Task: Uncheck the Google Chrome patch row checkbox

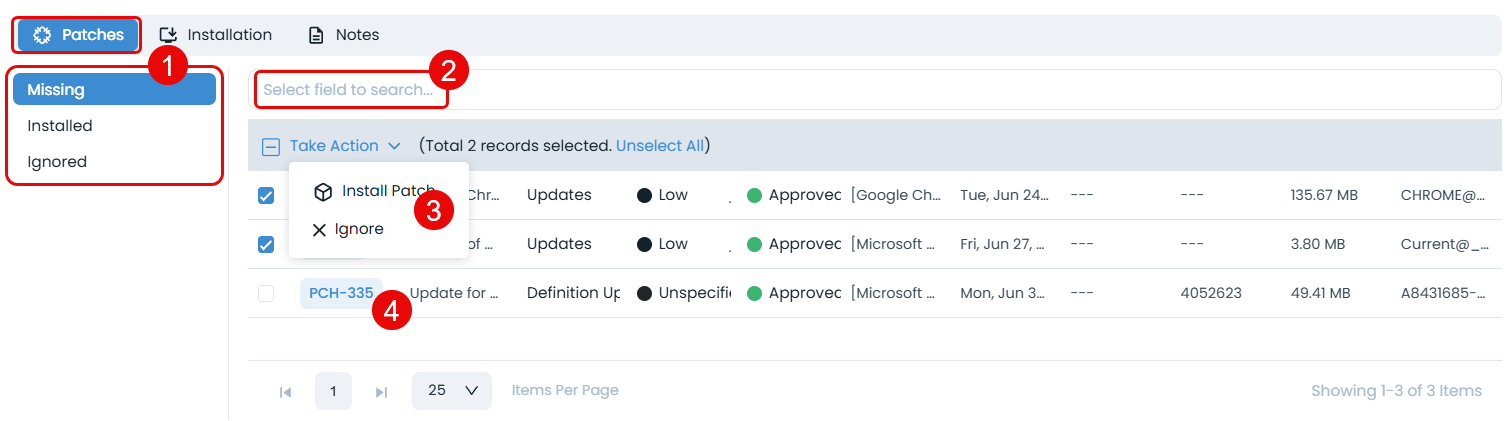Action: tap(266, 196)
